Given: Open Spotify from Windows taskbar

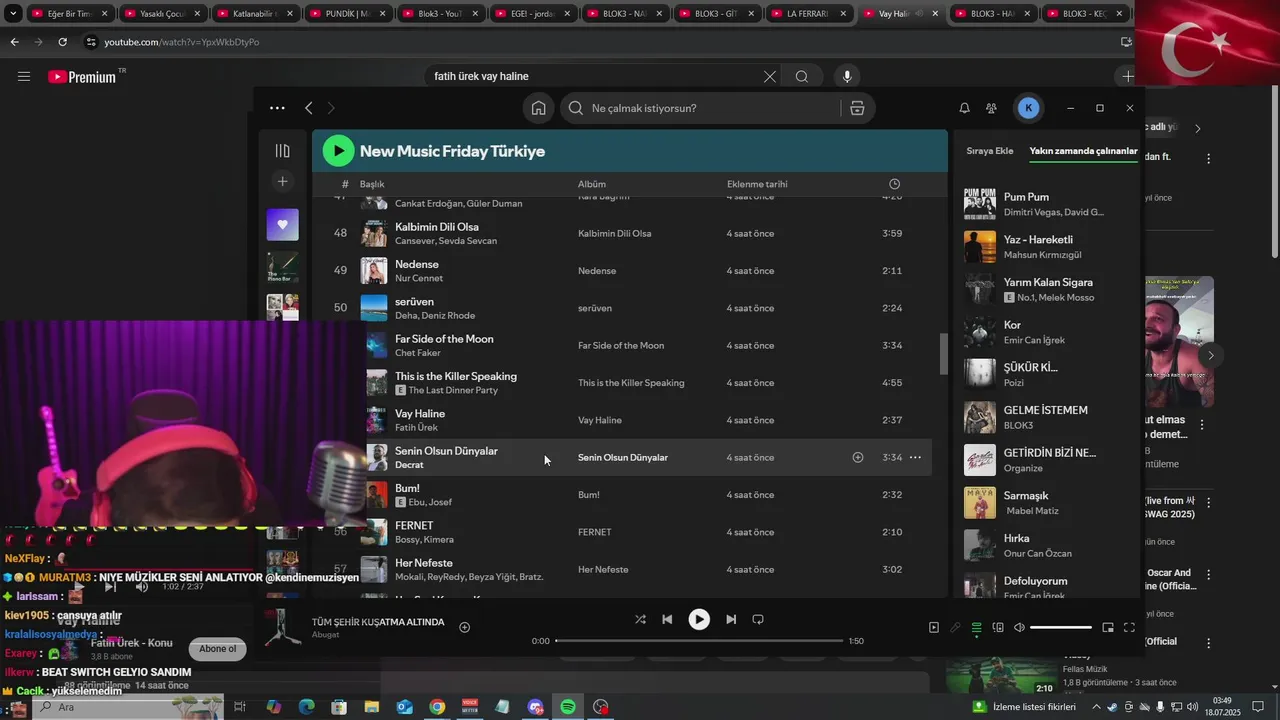Looking at the screenshot, I should pyautogui.click(x=568, y=707).
